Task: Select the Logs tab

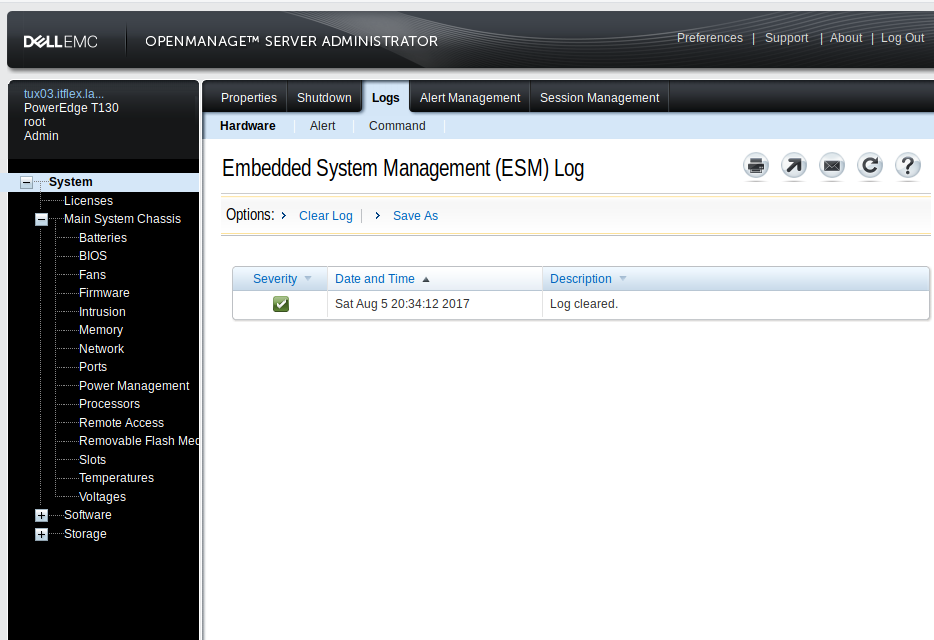Action: 385,98
